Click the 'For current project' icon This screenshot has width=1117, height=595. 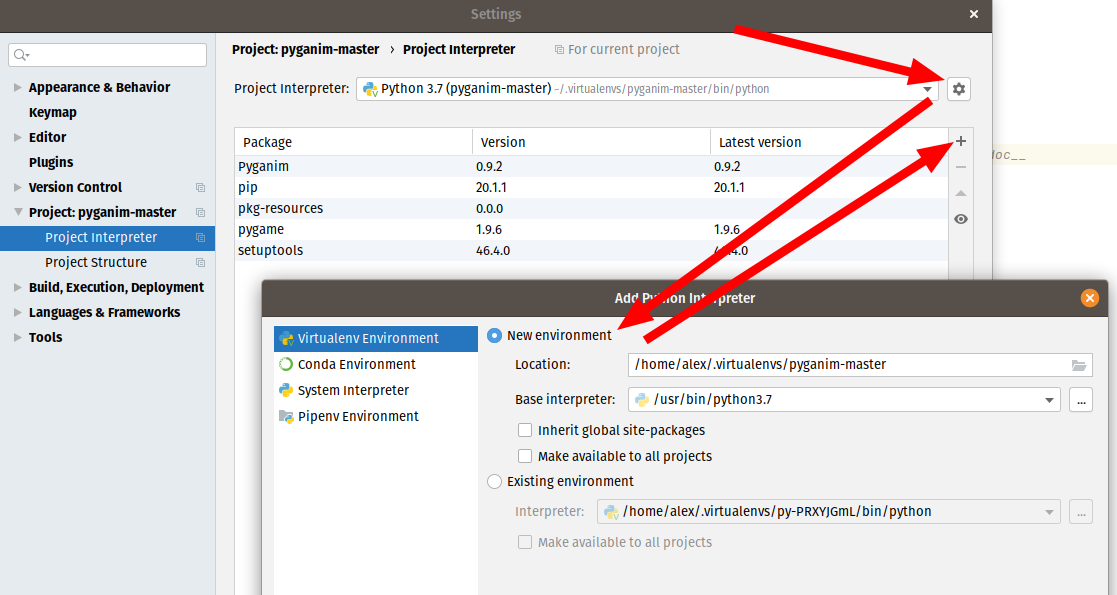559,49
